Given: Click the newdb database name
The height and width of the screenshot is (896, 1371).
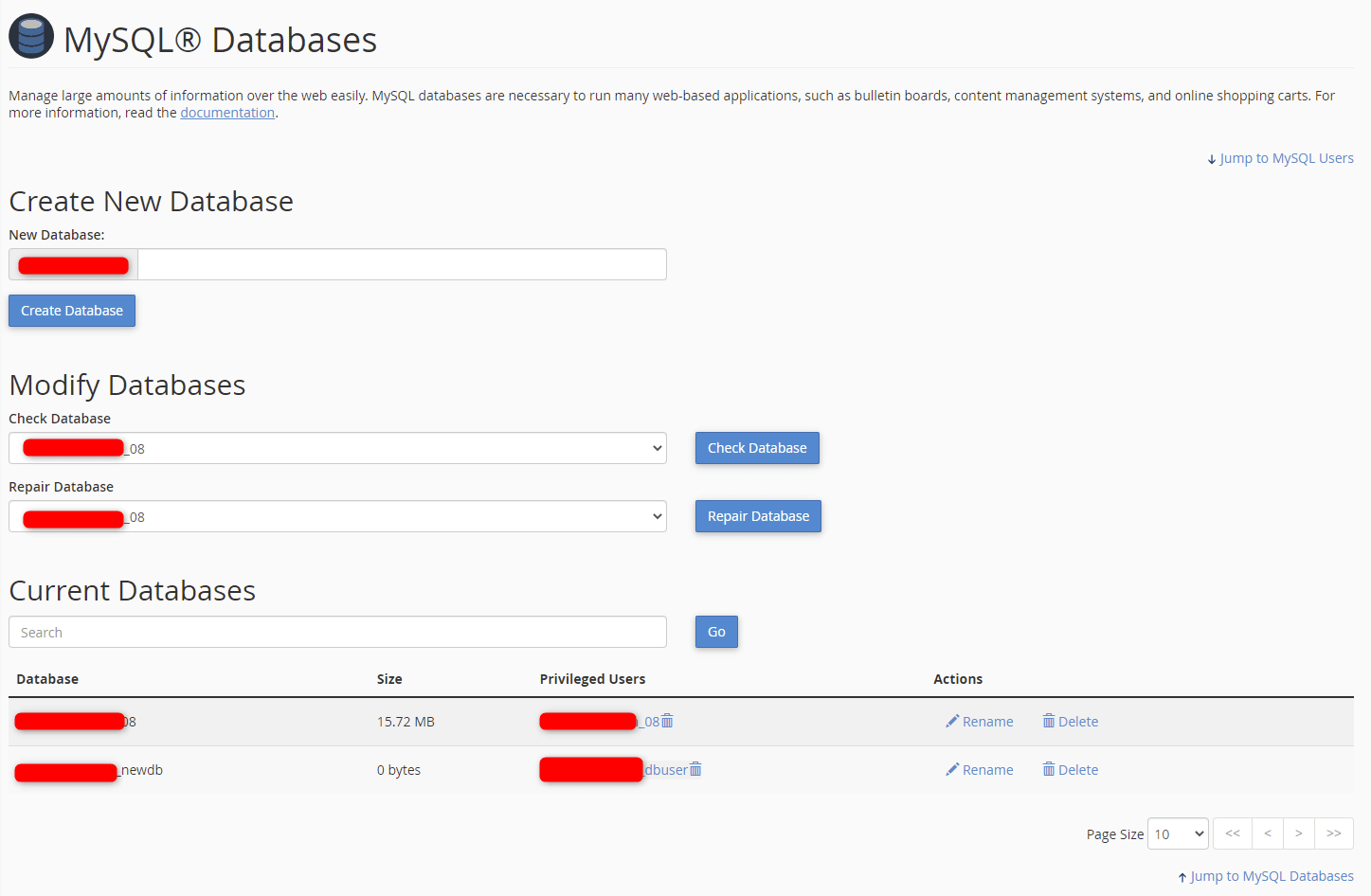Looking at the screenshot, I should [89, 770].
